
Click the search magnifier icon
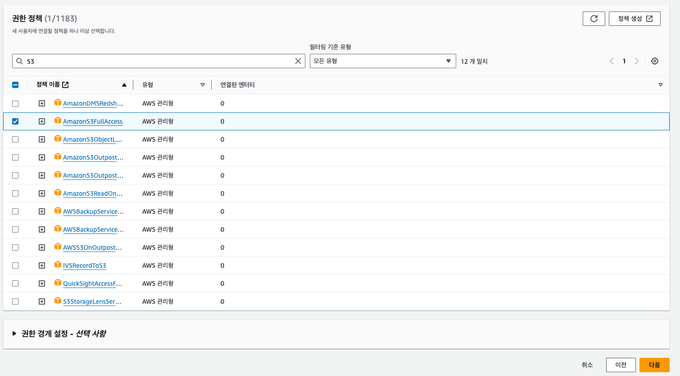pos(20,61)
